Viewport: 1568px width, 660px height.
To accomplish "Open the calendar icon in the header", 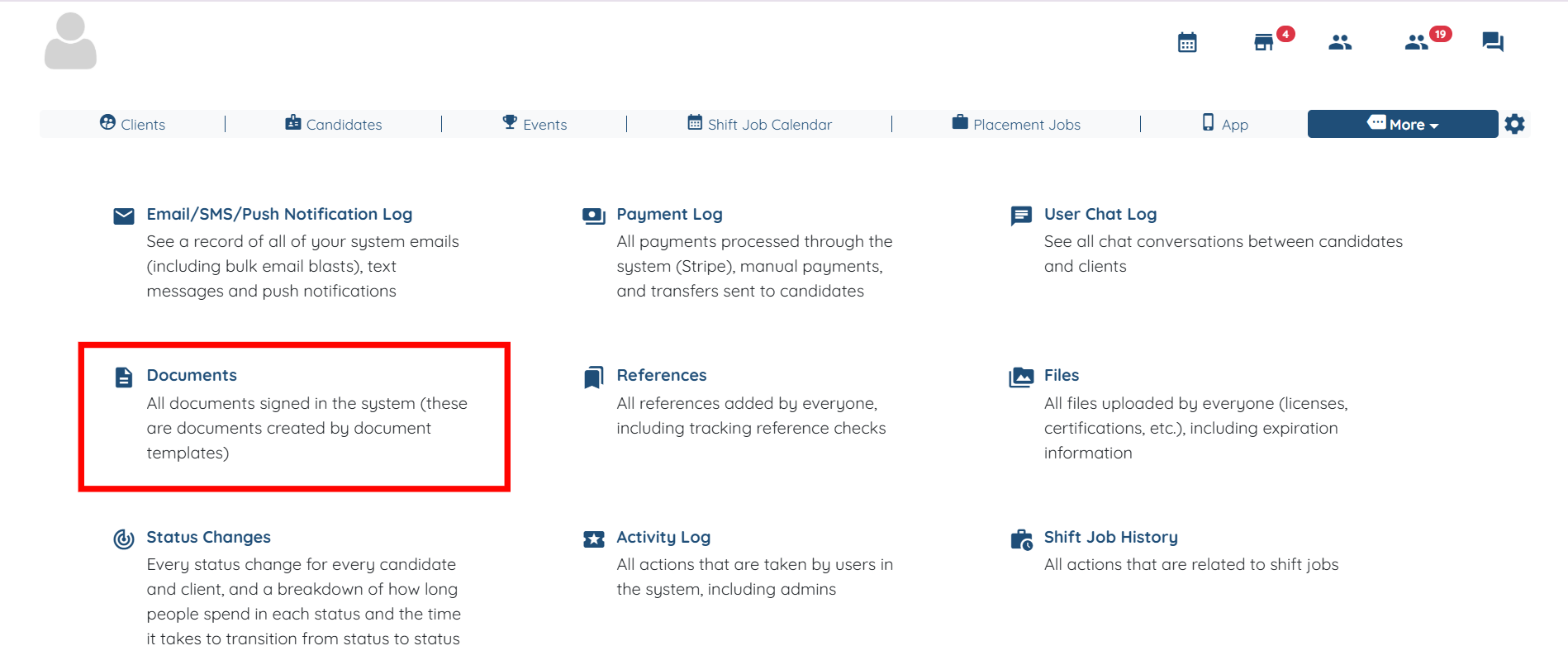I will (x=1187, y=42).
